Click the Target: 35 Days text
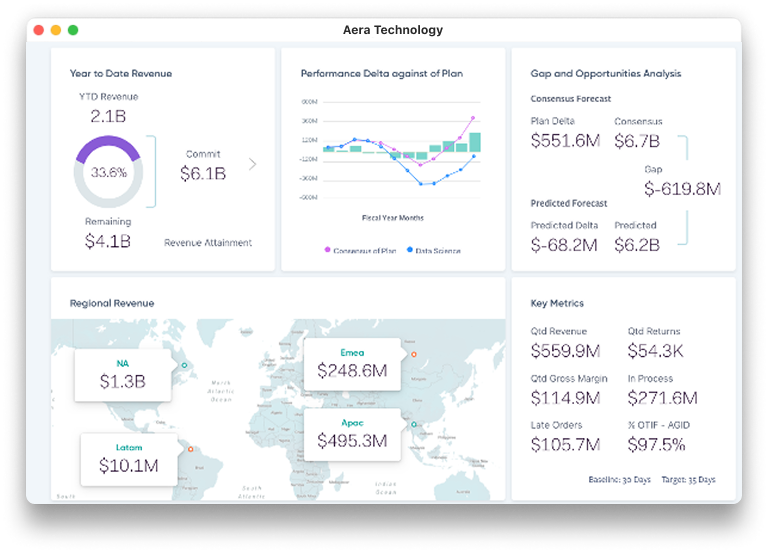Screen dimensions: 768x552 [x=688, y=480]
